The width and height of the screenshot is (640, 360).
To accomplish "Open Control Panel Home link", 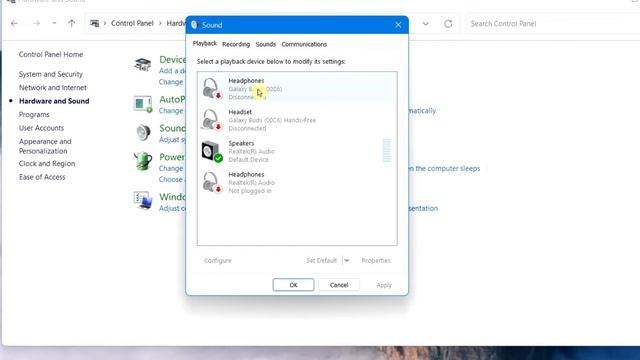I will tap(51, 54).
